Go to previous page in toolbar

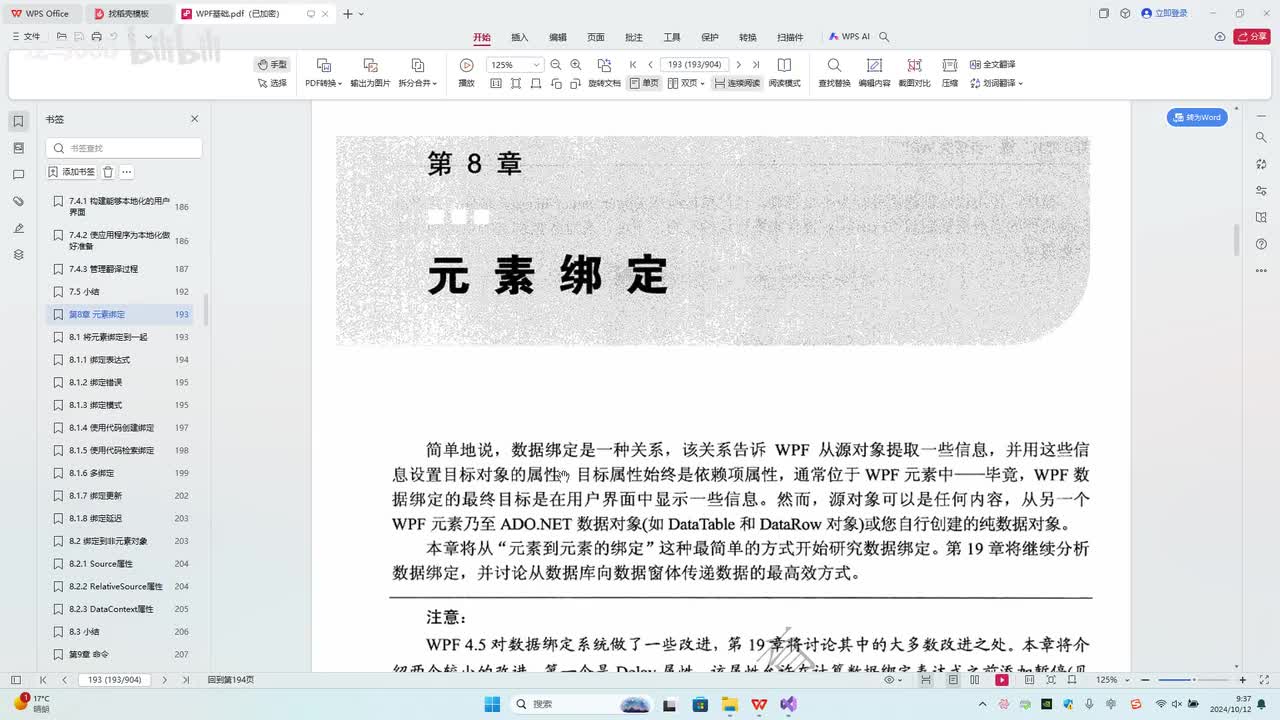click(650, 65)
